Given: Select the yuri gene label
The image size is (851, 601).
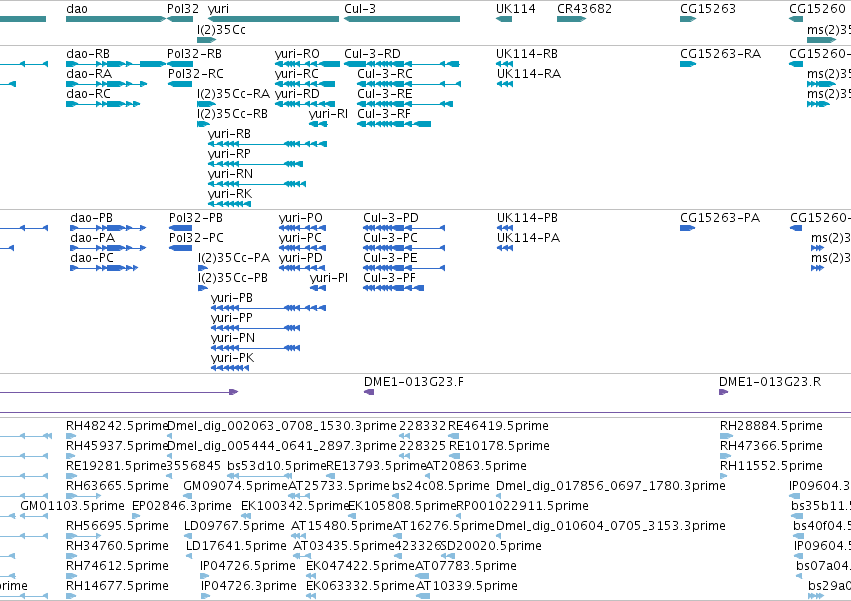Looking at the screenshot, I should [218, 9].
